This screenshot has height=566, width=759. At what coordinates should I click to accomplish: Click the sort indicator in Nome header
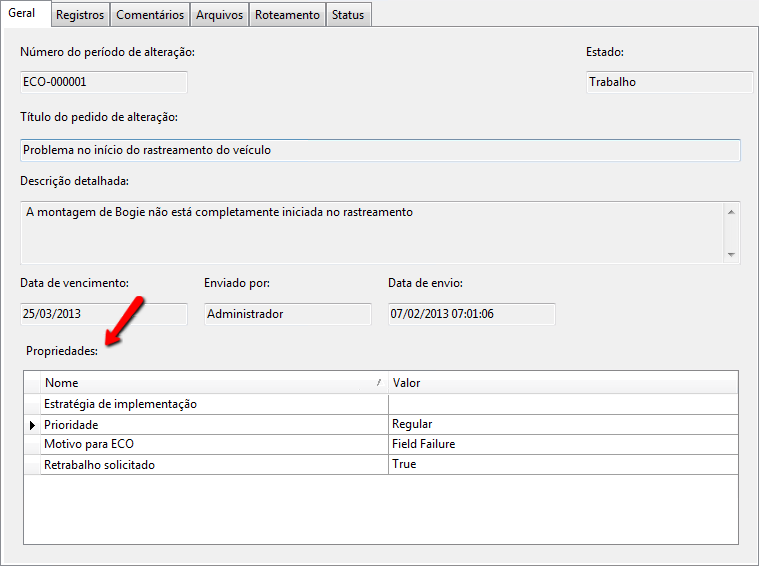pyautogui.click(x=379, y=382)
